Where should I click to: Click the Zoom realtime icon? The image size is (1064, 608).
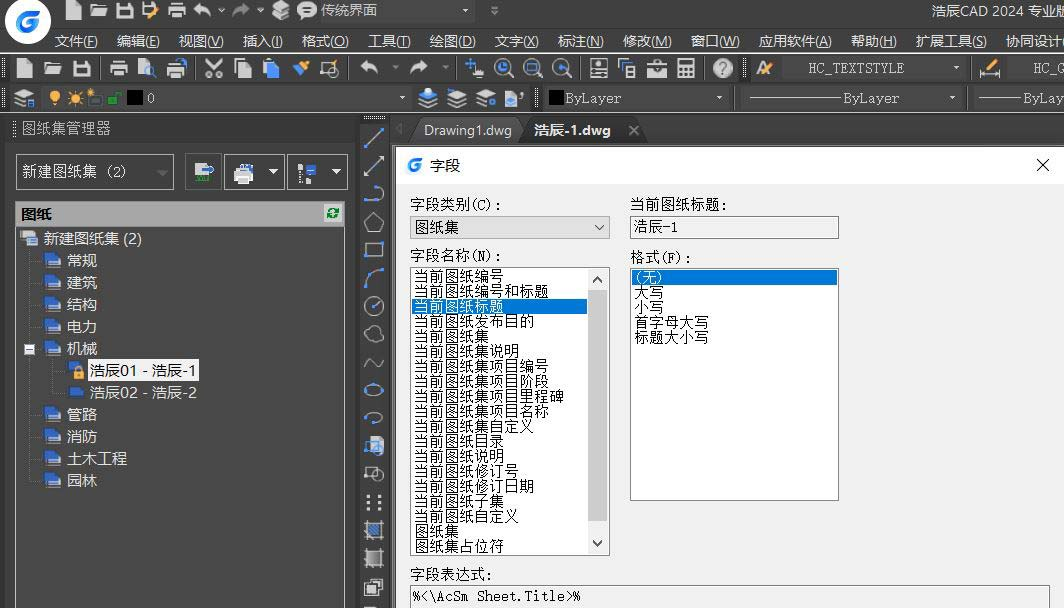click(504, 68)
